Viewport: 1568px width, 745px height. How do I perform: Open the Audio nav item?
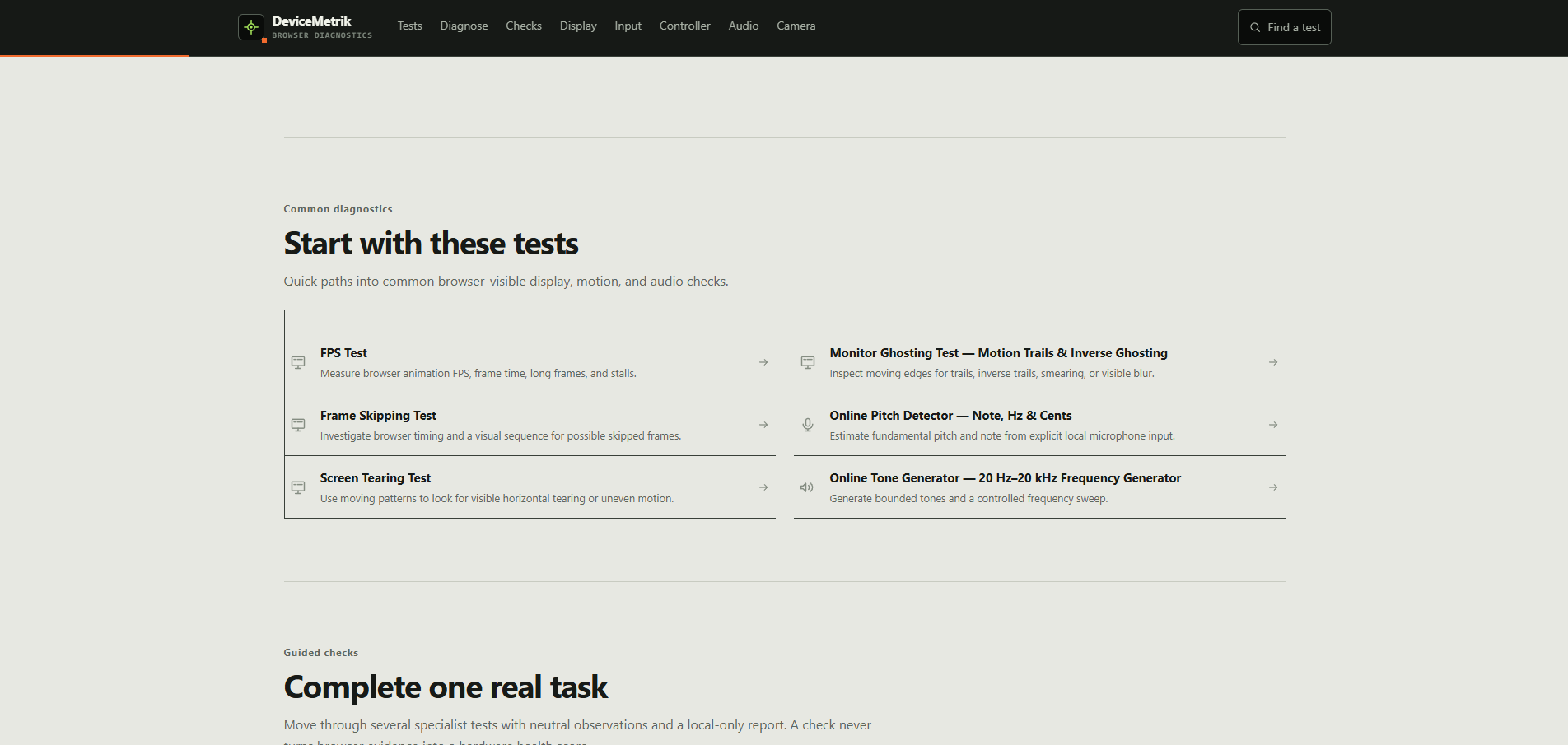coord(744,26)
